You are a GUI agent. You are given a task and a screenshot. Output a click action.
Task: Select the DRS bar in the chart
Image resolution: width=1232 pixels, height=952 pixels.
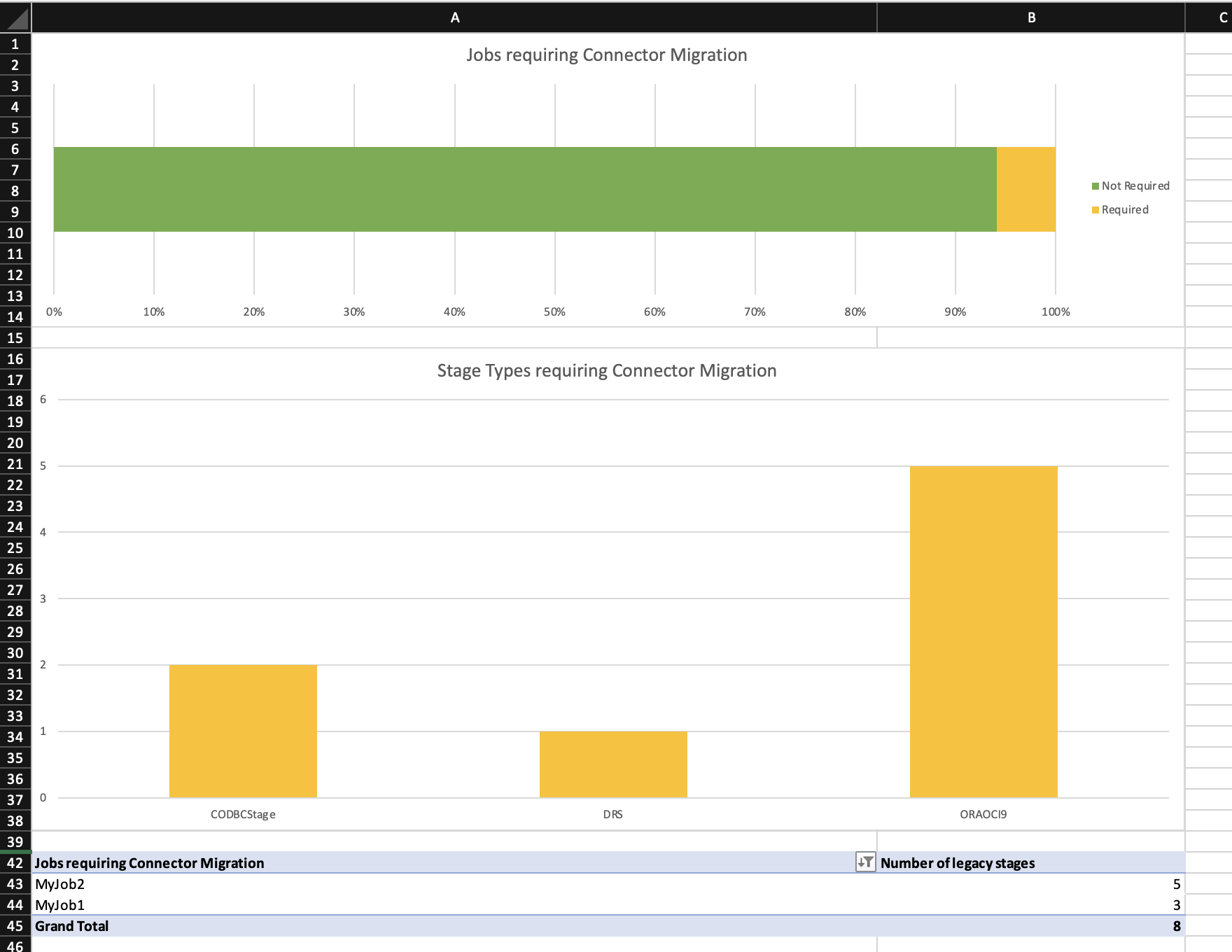613,764
